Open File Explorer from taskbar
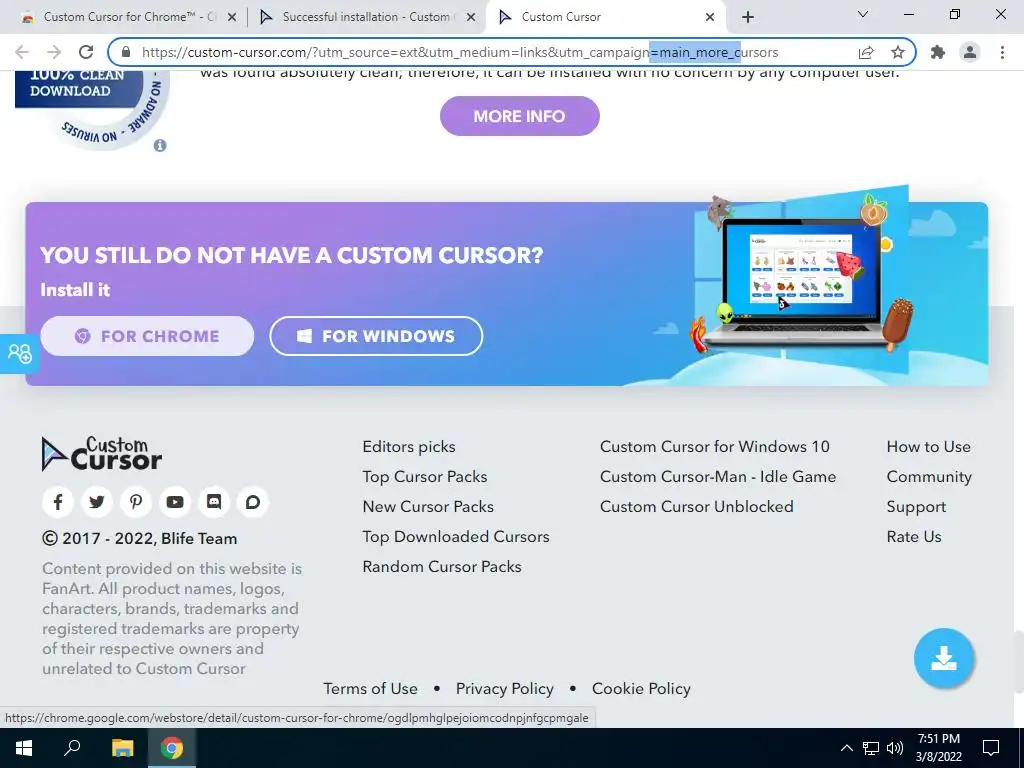 click(122, 748)
